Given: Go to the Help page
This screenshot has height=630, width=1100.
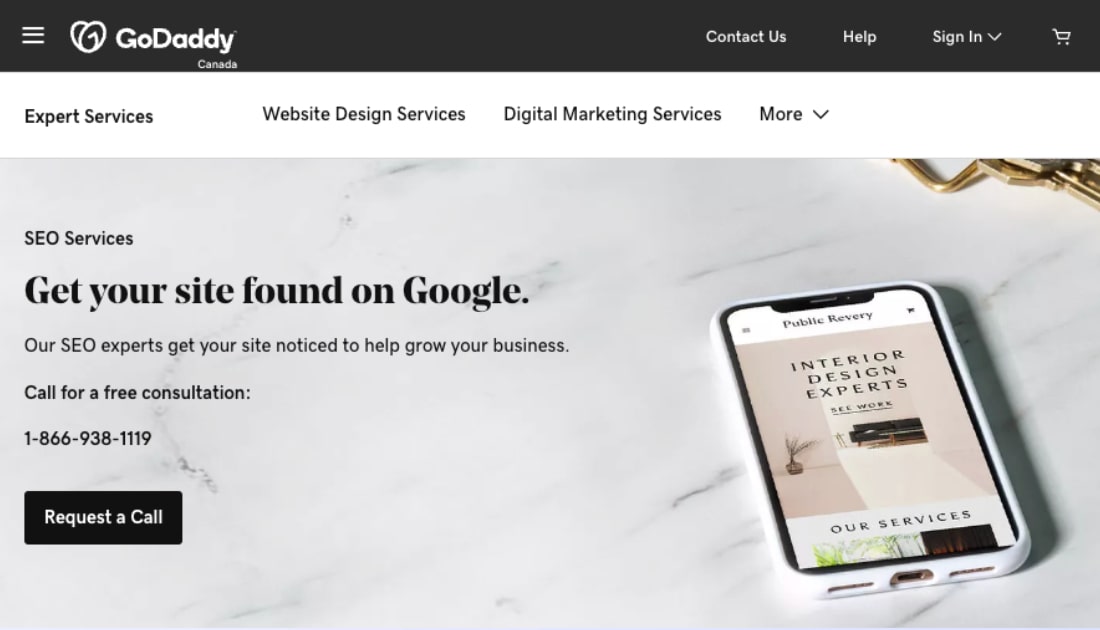Looking at the screenshot, I should [x=859, y=36].
